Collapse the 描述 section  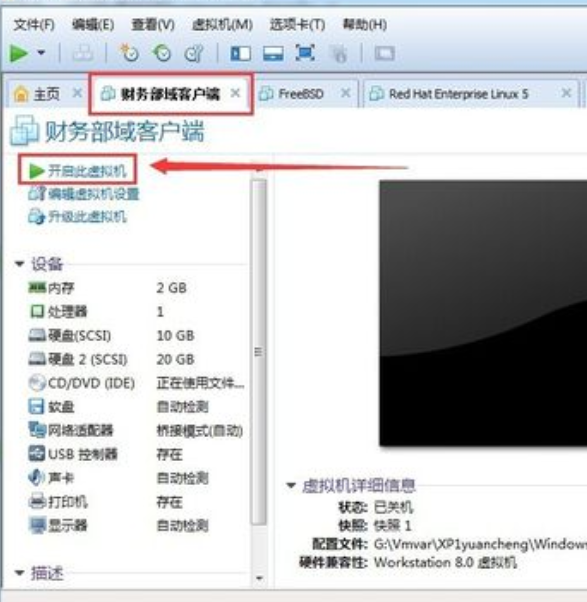(19, 573)
